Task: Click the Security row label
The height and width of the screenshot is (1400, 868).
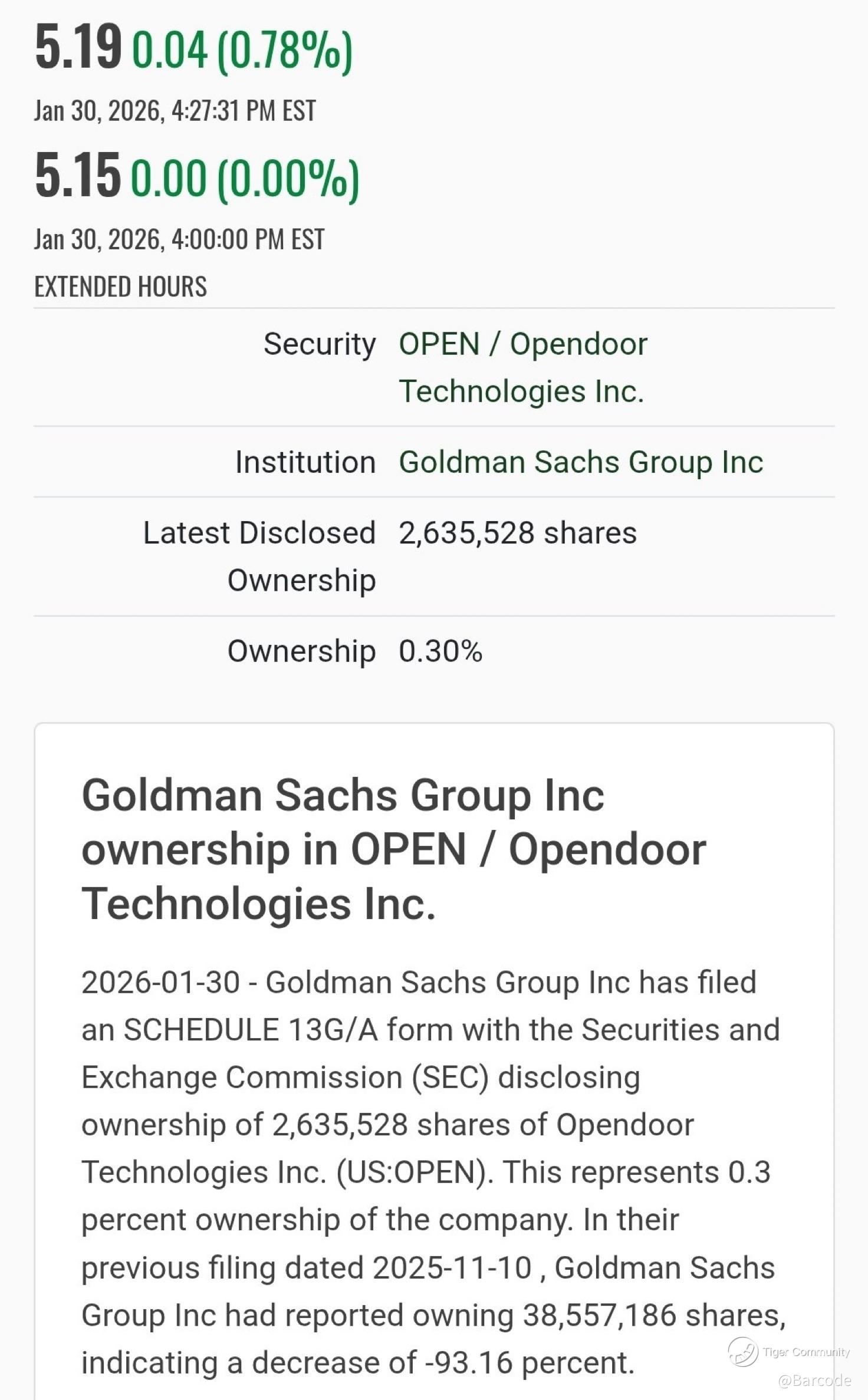Action: pos(319,344)
